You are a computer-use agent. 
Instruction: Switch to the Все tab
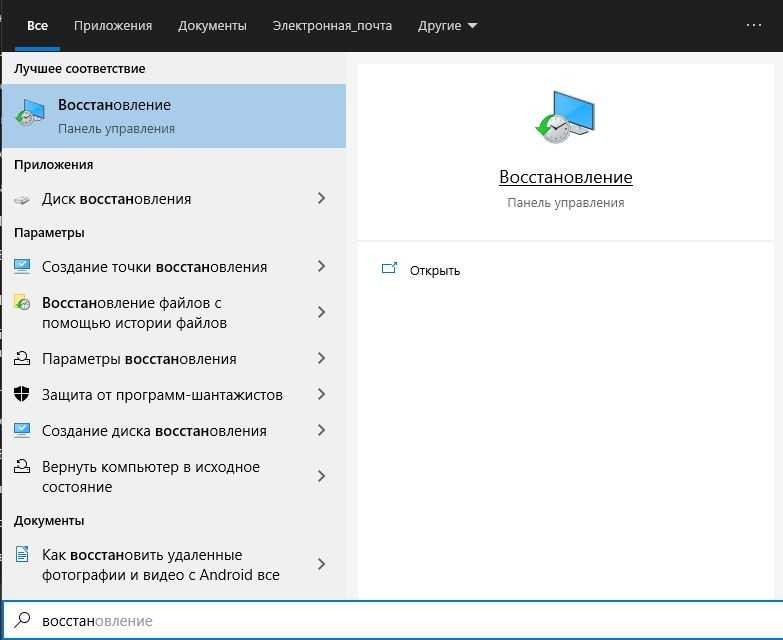click(x=37, y=25)
